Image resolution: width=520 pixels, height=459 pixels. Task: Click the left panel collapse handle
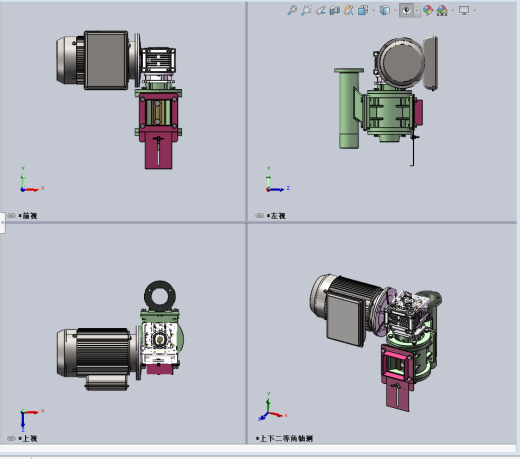2,222
